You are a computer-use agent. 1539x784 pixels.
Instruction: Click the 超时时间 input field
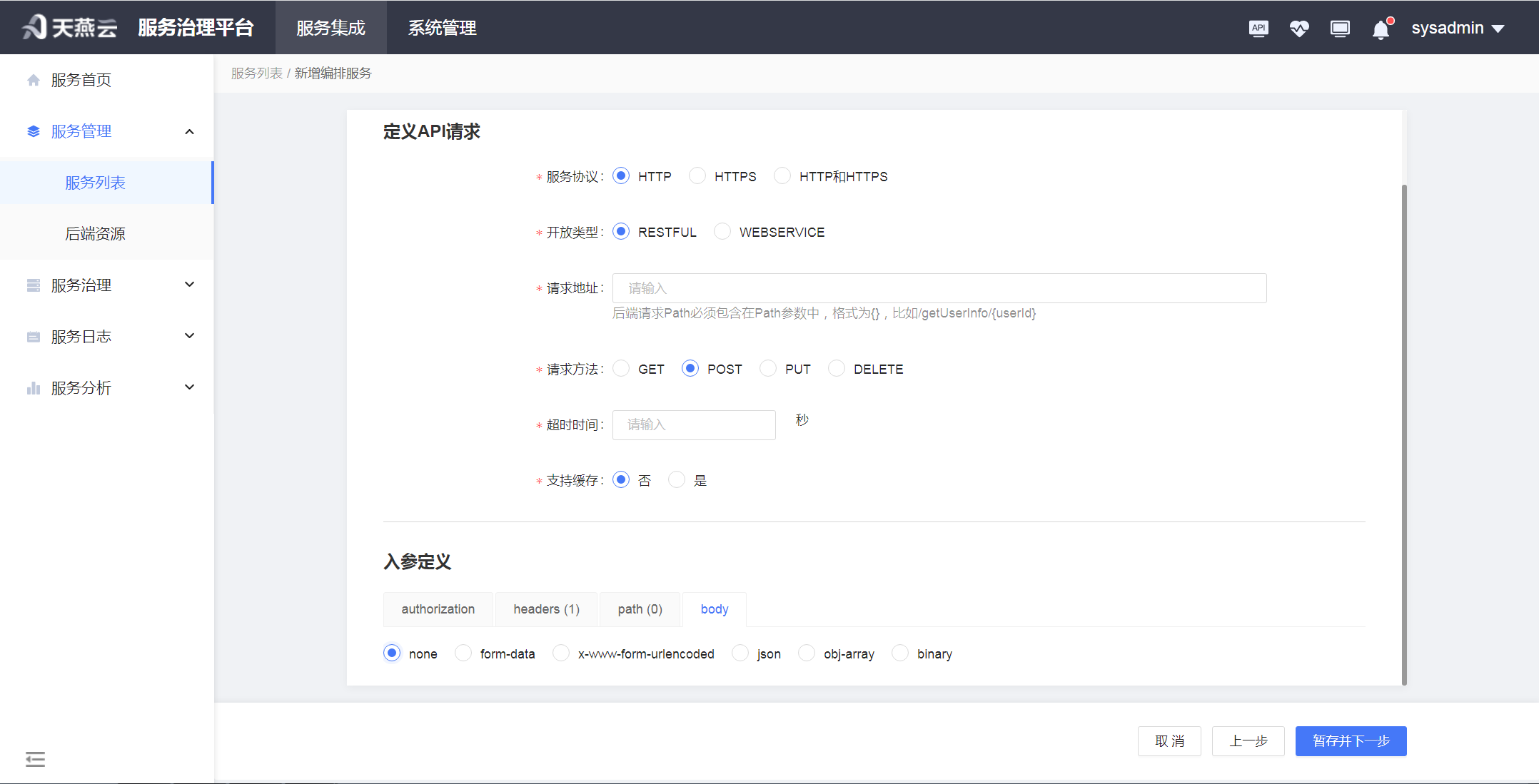693,424
